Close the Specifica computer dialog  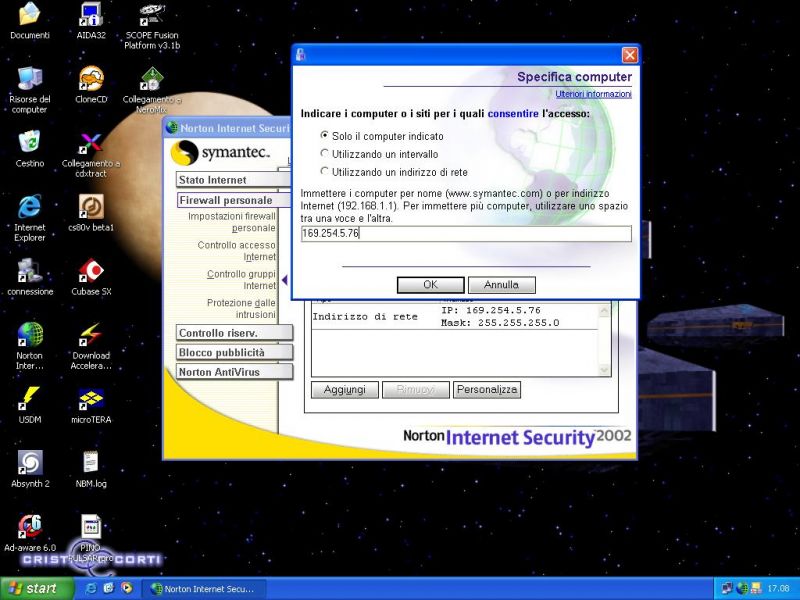pos(630,55)
